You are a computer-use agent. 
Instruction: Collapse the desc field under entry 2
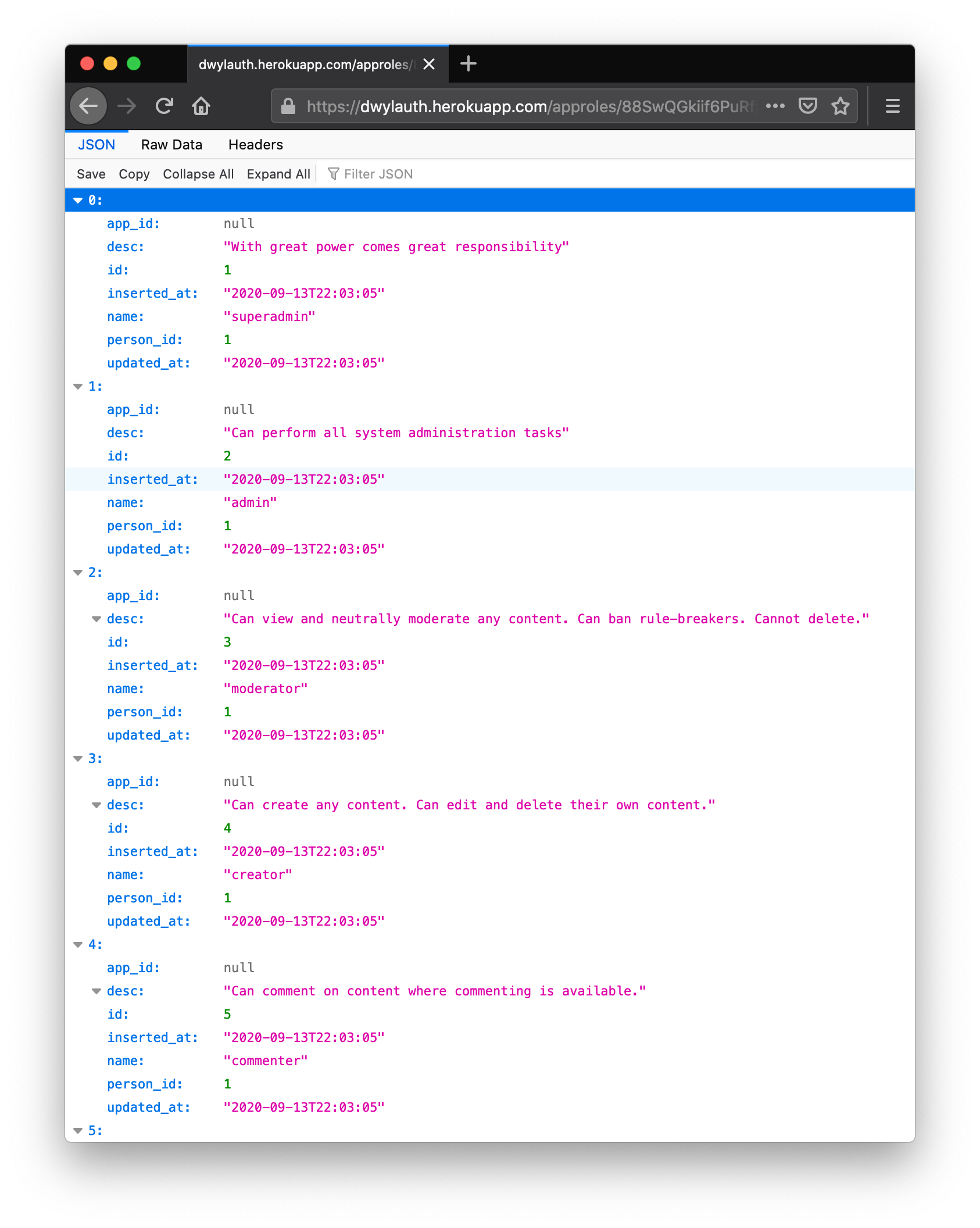tap(96, 619)
